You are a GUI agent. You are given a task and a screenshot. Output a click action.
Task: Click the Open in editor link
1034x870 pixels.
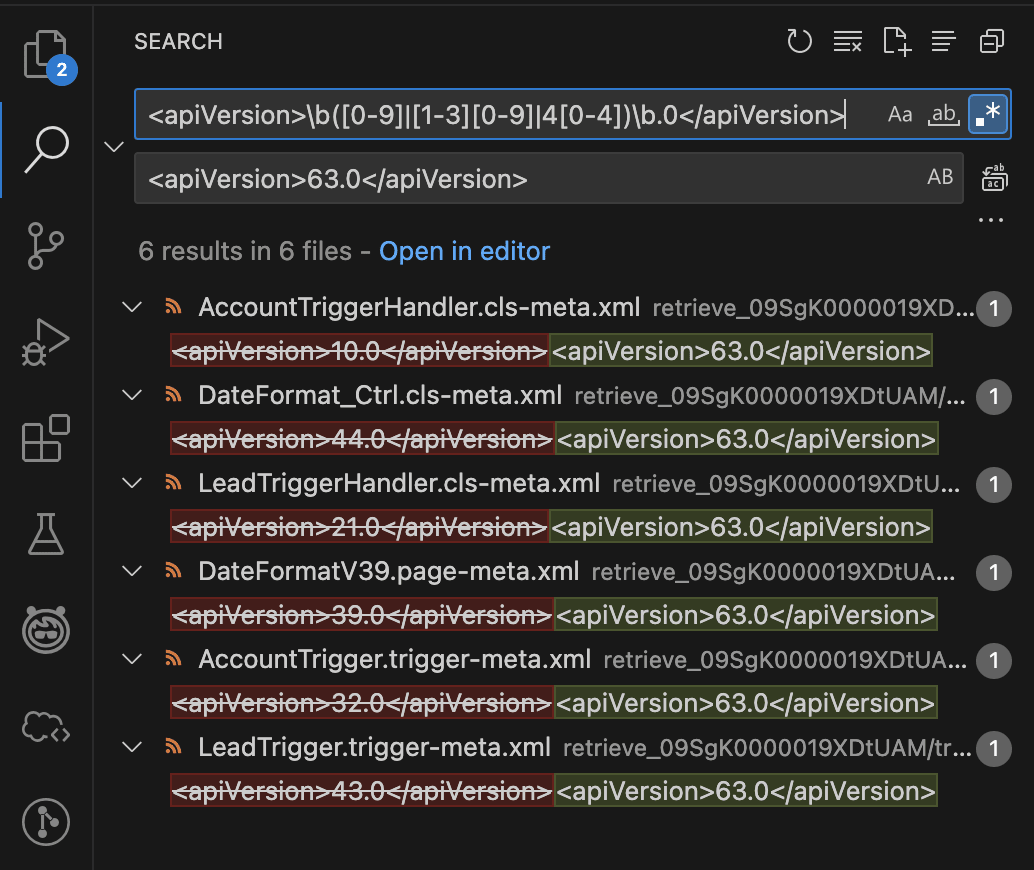pos(464,251)
